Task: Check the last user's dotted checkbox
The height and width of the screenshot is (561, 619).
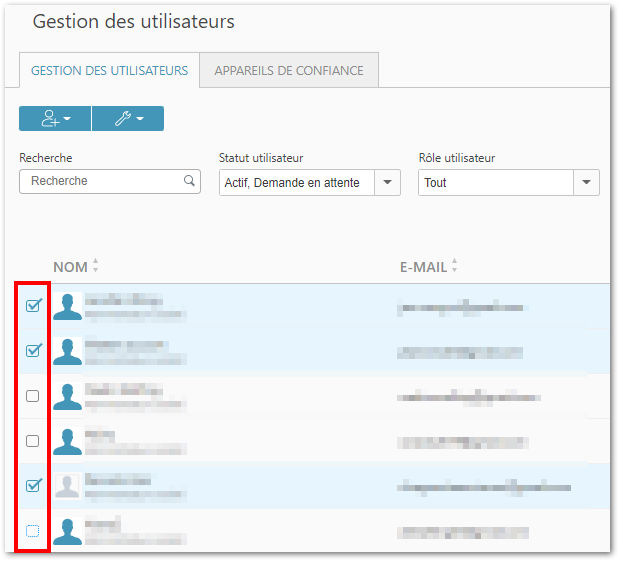Action: point(32,531)
